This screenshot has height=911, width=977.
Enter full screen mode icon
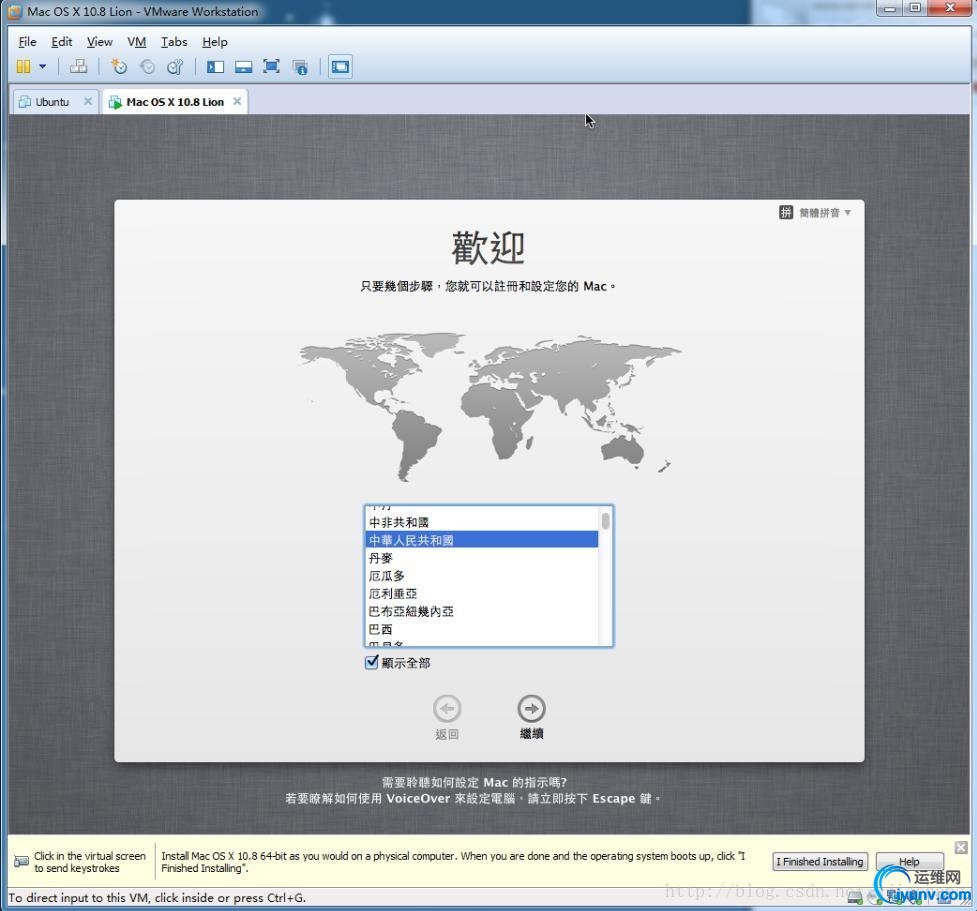(272, 67)
